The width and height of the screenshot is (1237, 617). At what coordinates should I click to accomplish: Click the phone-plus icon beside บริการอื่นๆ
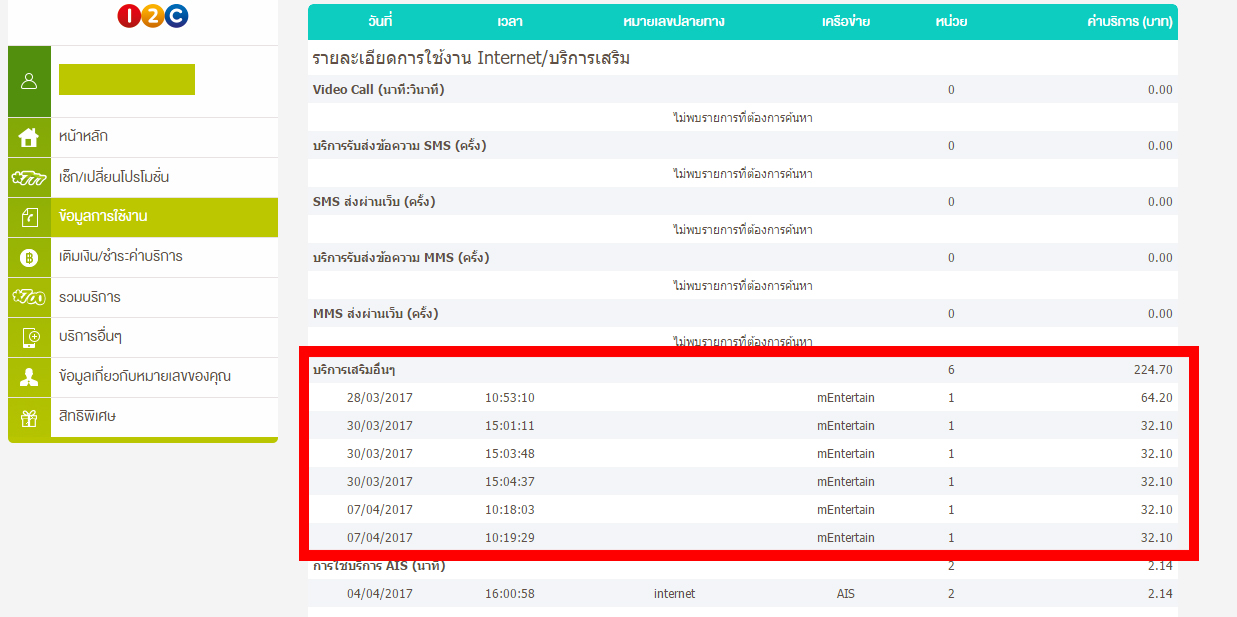(x=29, y=337)
